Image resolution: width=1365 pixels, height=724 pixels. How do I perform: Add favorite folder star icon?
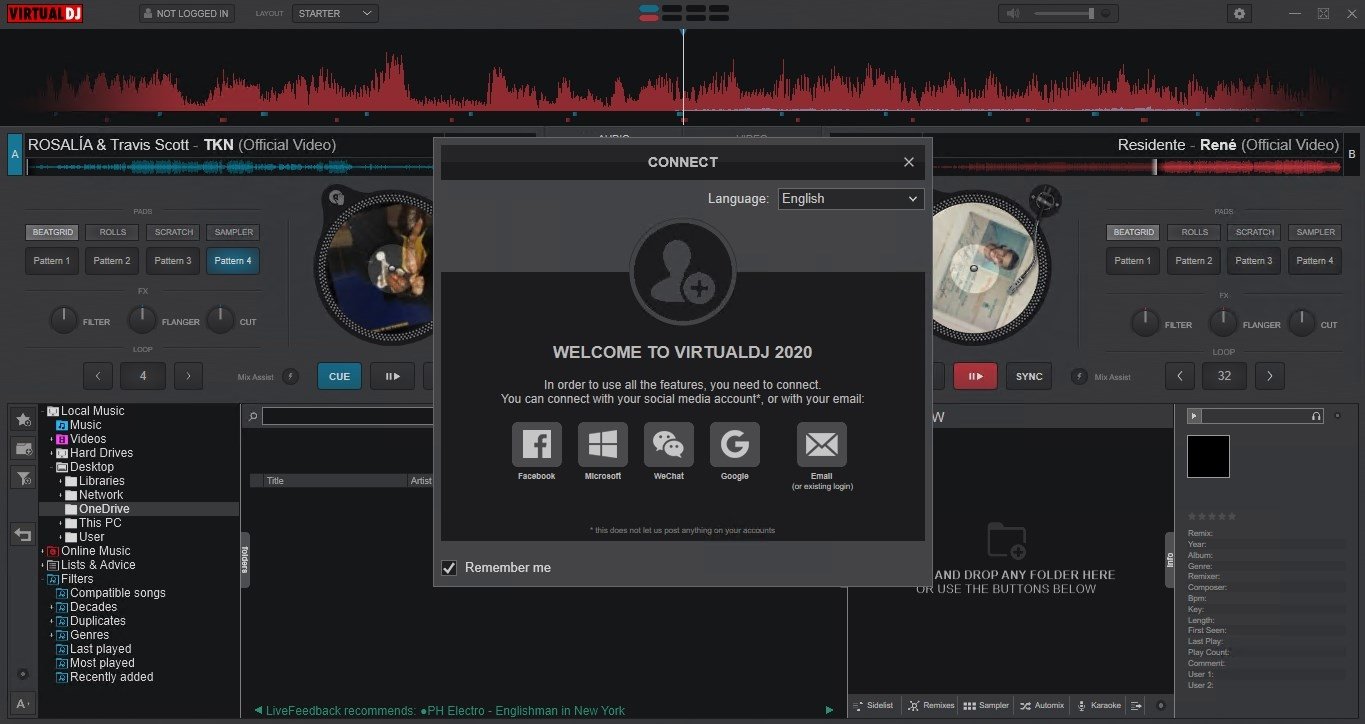click(23, 419)
